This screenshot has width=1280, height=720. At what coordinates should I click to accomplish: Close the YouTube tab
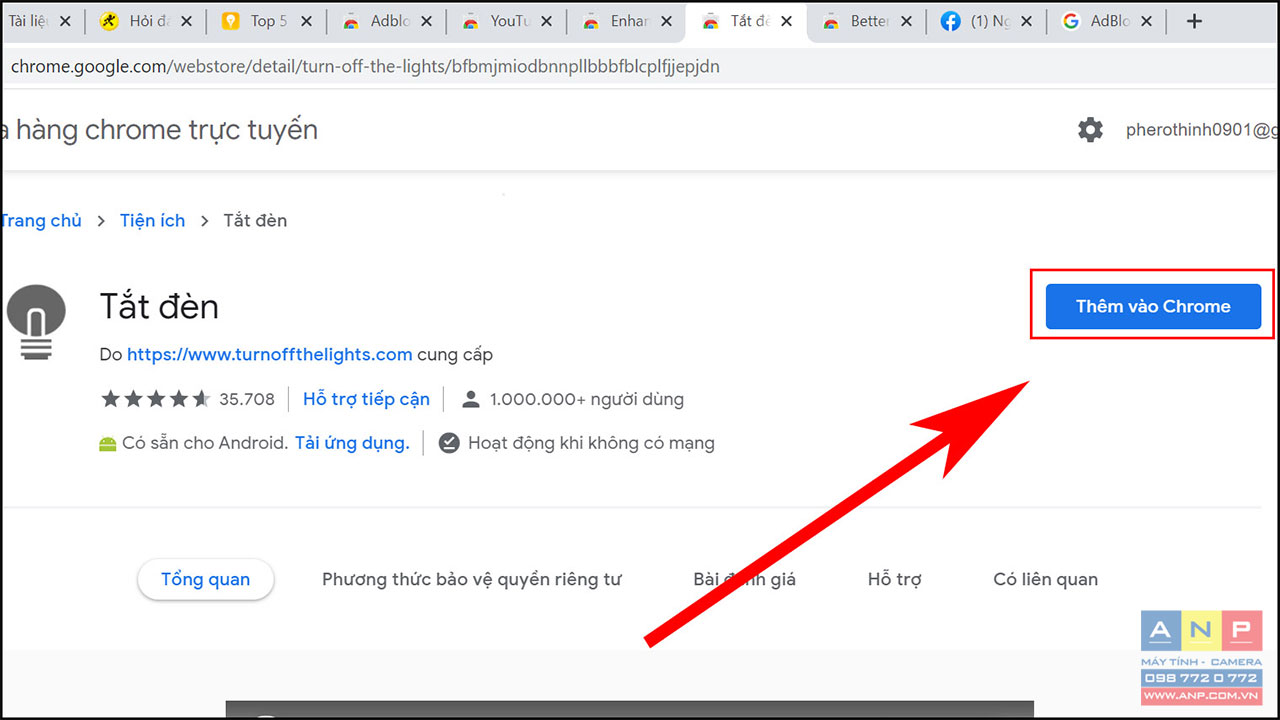click(546, 21)
